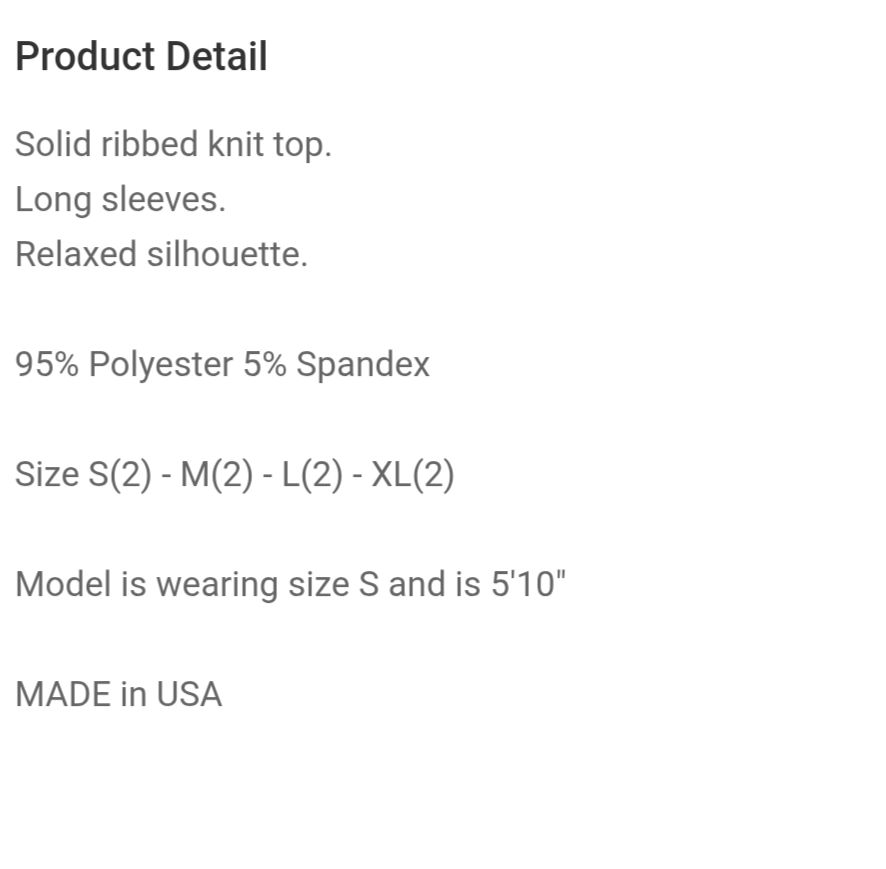This screenshot has width=886, height=869.
Task: Click 'XL(2)' in the size line
Action: point(412,474)
